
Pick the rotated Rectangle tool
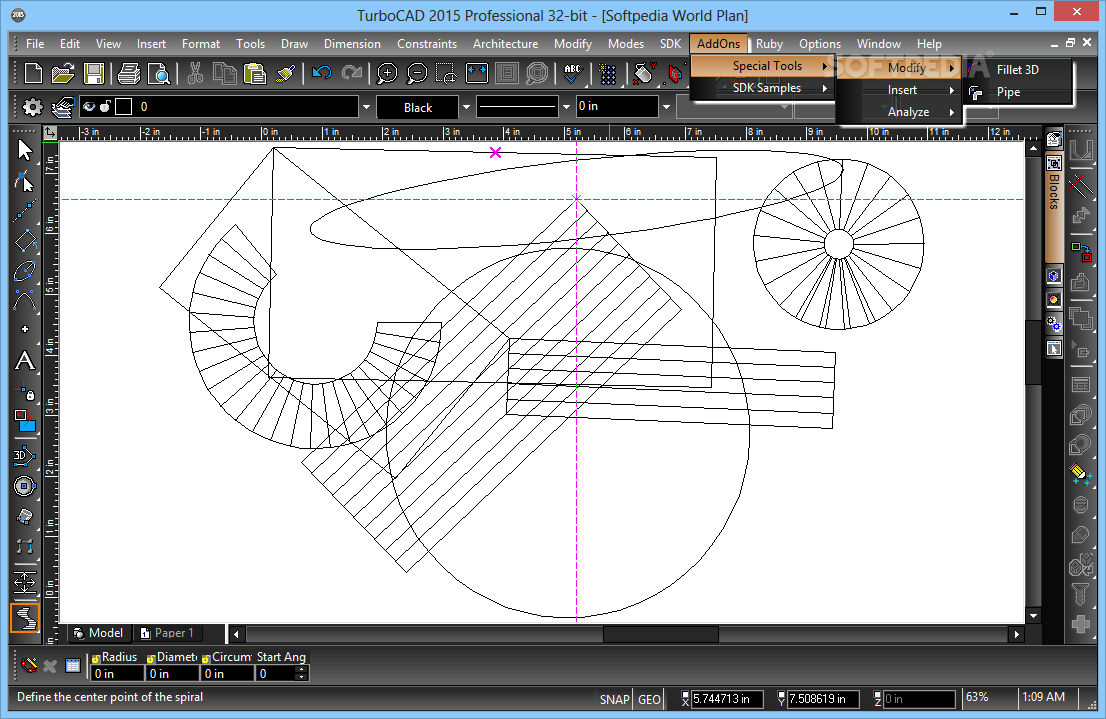tap(25, 241)
